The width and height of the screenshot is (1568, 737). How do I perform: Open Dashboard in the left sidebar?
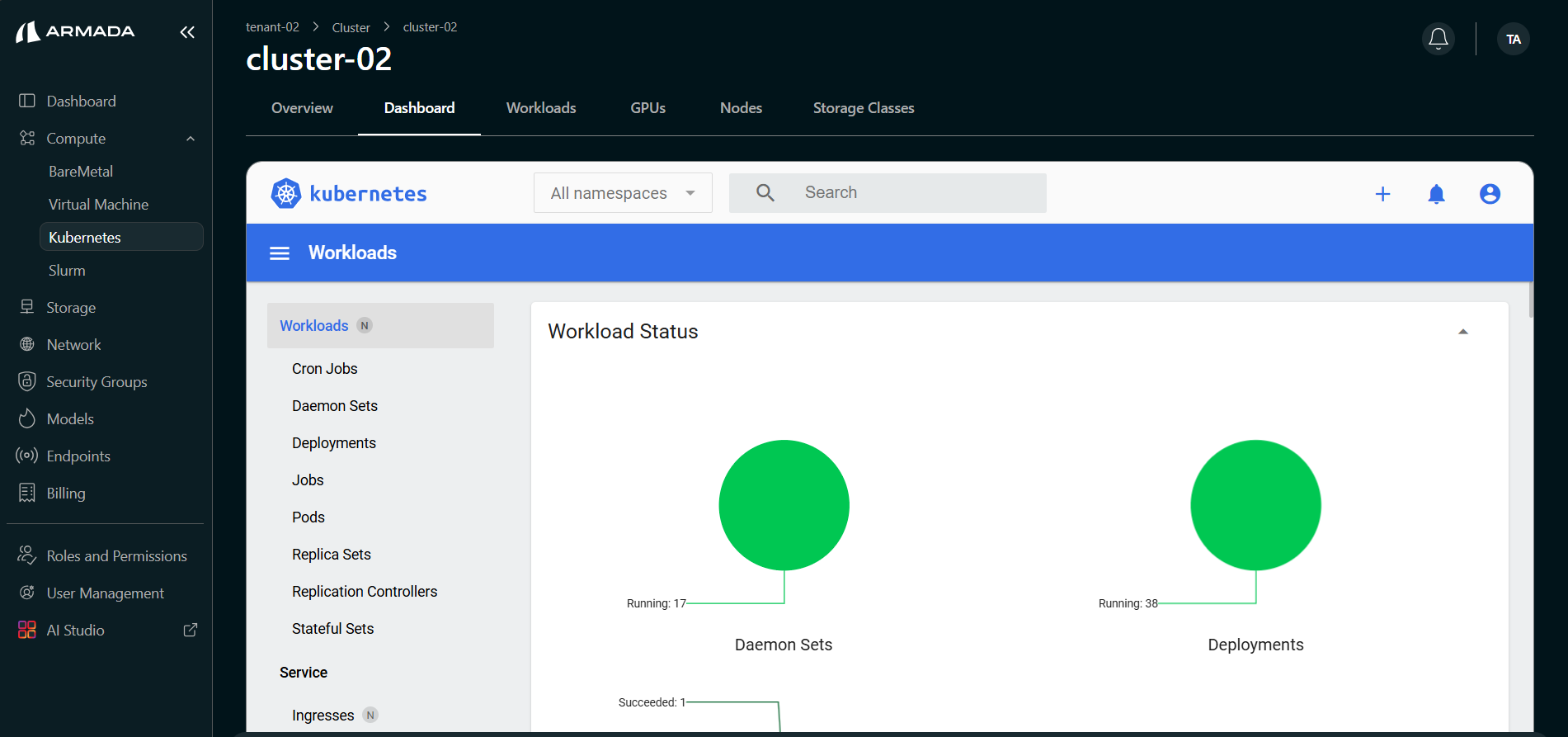coord(81,101)
